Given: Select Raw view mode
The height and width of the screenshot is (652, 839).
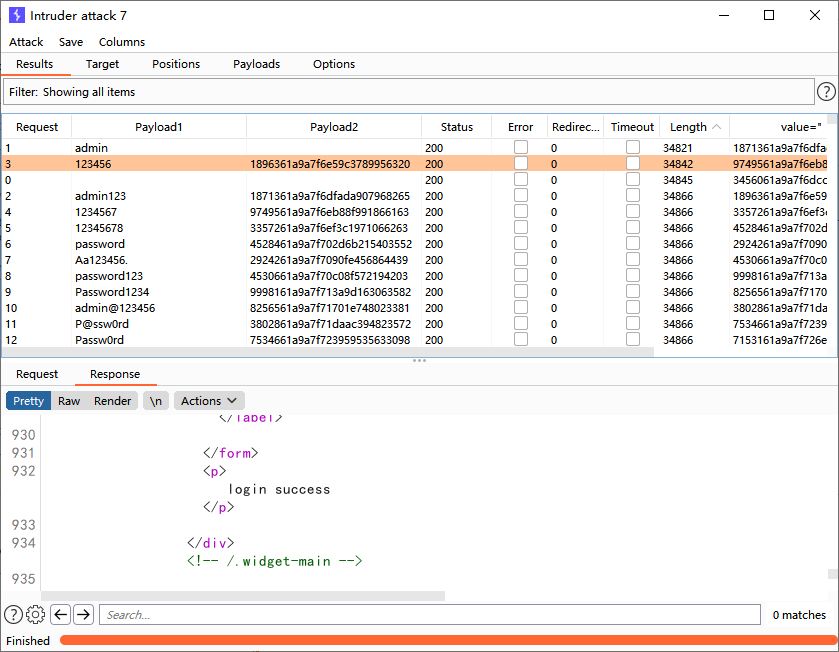Looking at the screenshot, I should pyautogui.click(x=69, y=401).
